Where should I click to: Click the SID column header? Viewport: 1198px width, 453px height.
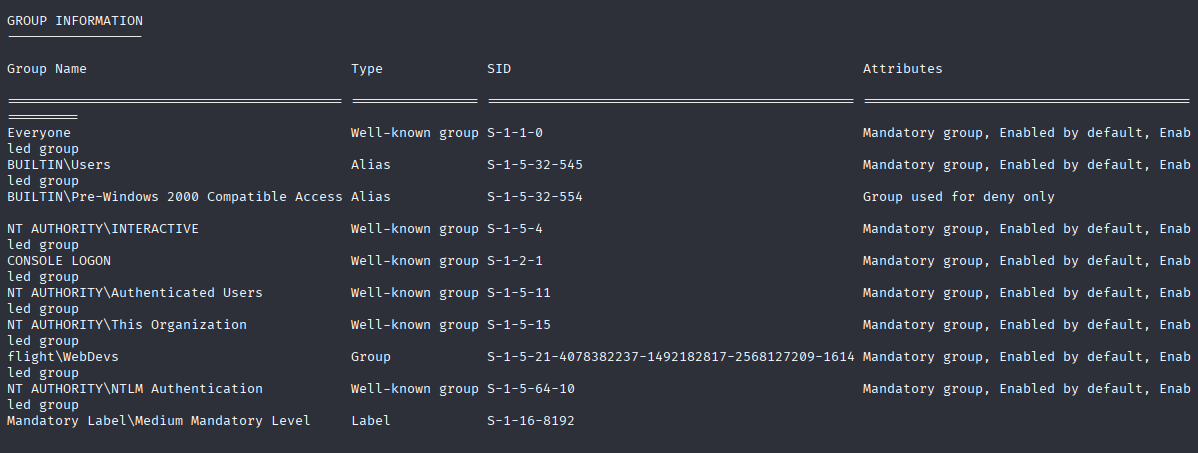point(499,69)
